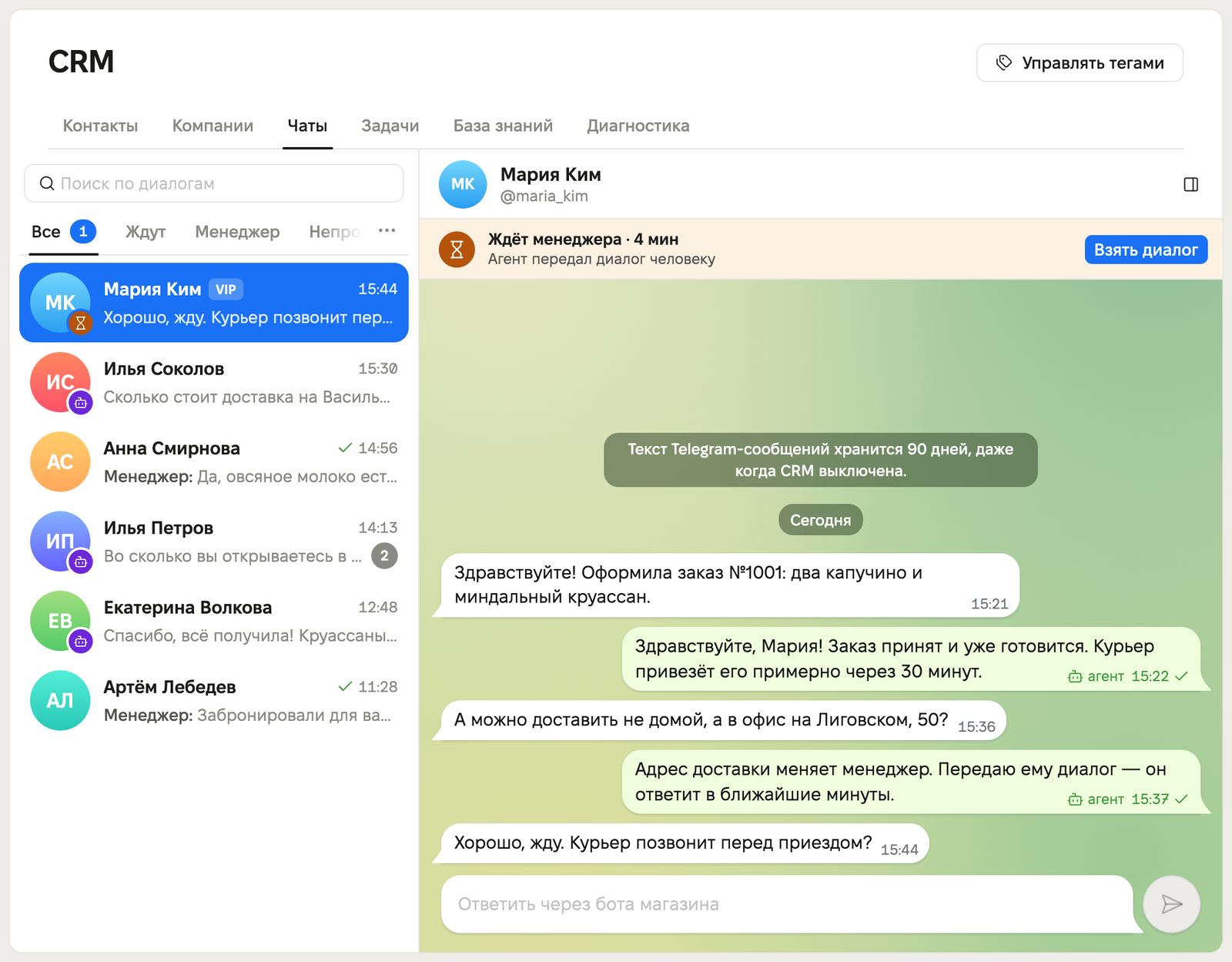Select the Чаты tab

(x=307, y=126)
